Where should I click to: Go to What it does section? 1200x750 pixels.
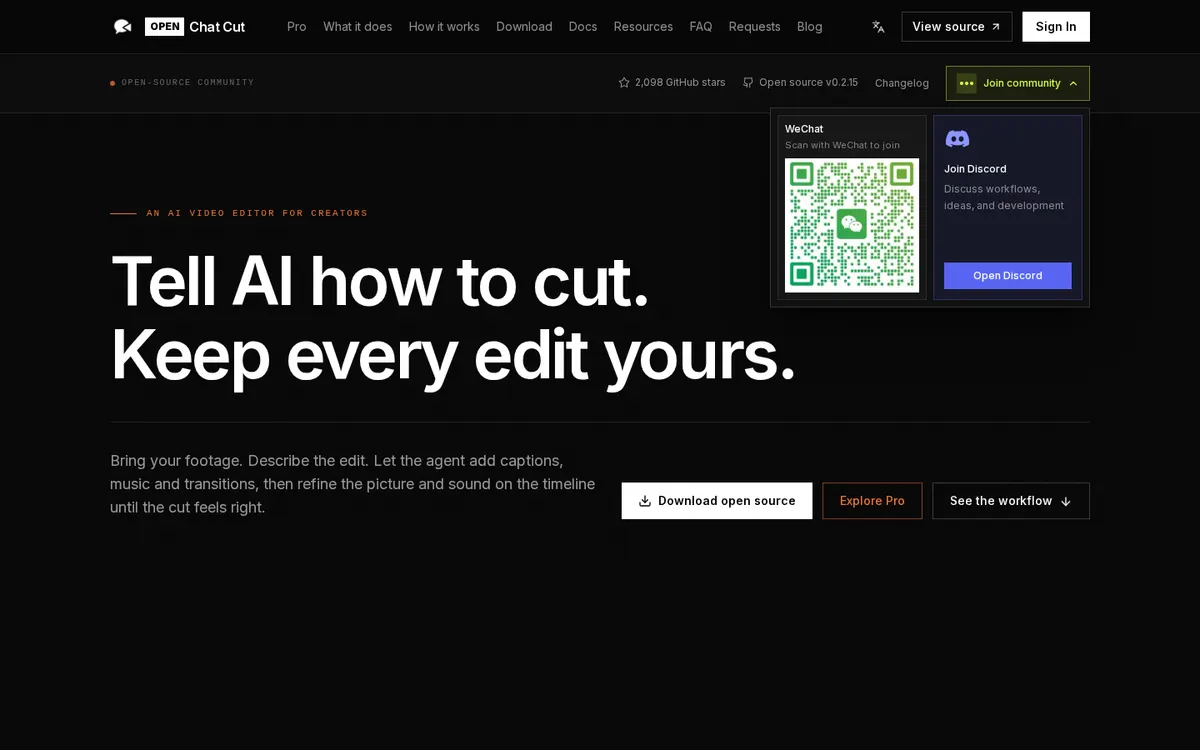click(x=358, y=27)
